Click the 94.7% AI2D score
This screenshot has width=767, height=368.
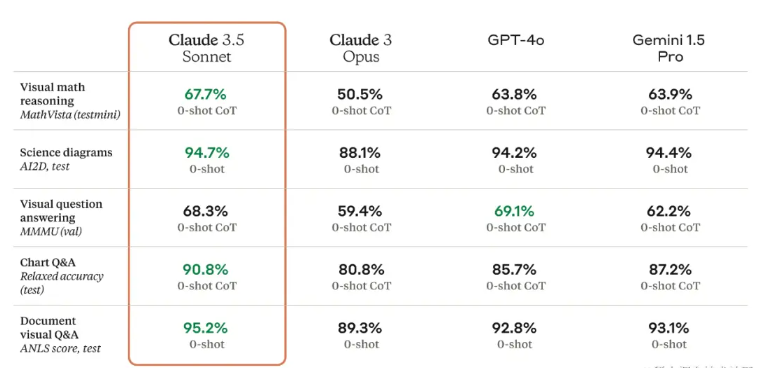click(x=207, y=153)
